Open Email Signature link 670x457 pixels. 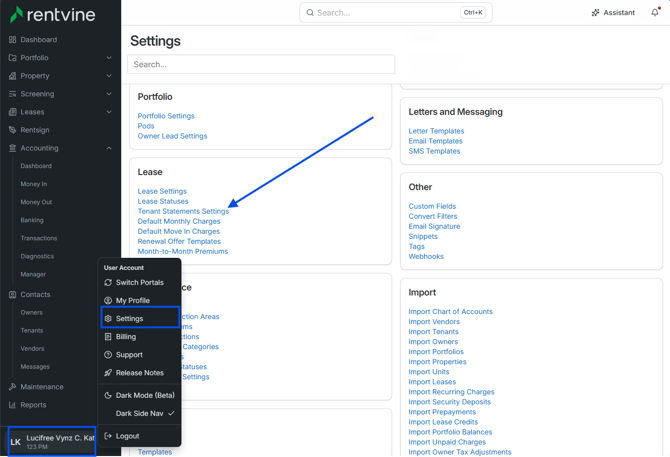[x=434, y=226]
